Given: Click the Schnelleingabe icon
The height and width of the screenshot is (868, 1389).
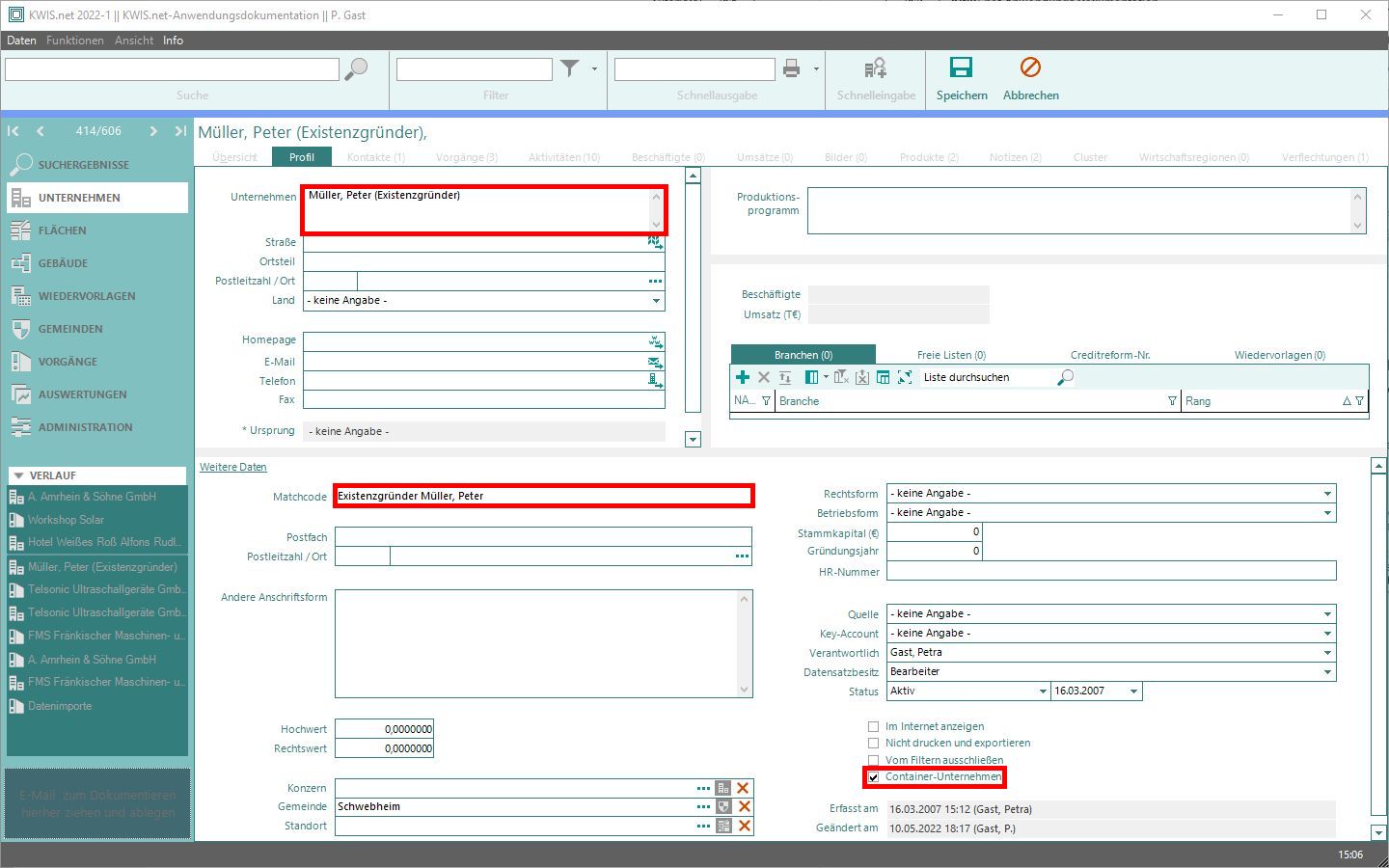Looking at the screenshot, I should point(875,68).
